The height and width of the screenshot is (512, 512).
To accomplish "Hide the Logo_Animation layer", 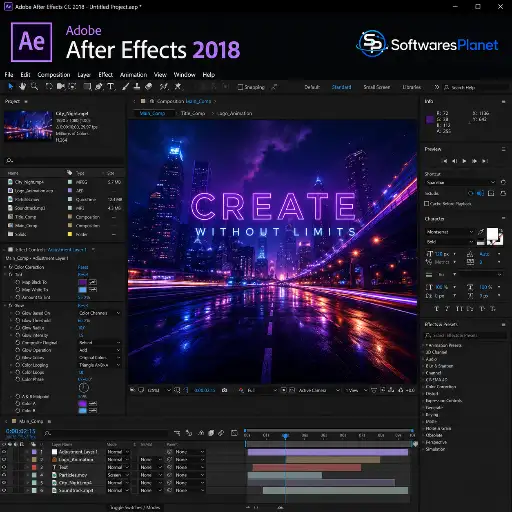I will click(4, 460).
